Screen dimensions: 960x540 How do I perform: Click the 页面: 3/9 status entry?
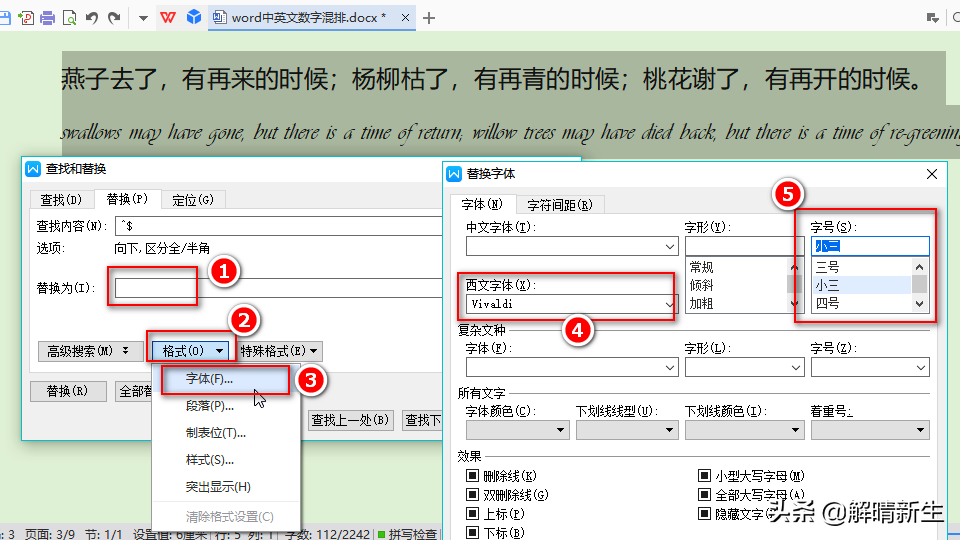click(50, 534)
